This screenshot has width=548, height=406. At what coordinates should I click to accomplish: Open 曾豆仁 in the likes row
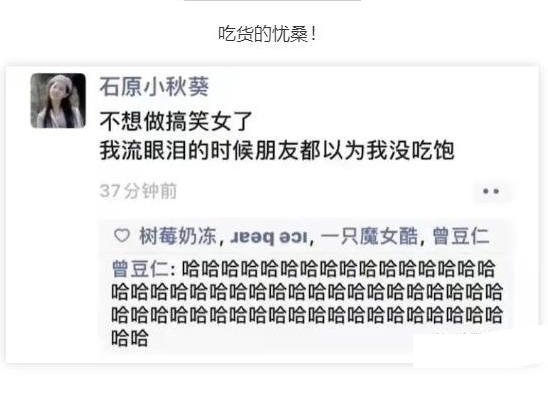click(461, 236)
